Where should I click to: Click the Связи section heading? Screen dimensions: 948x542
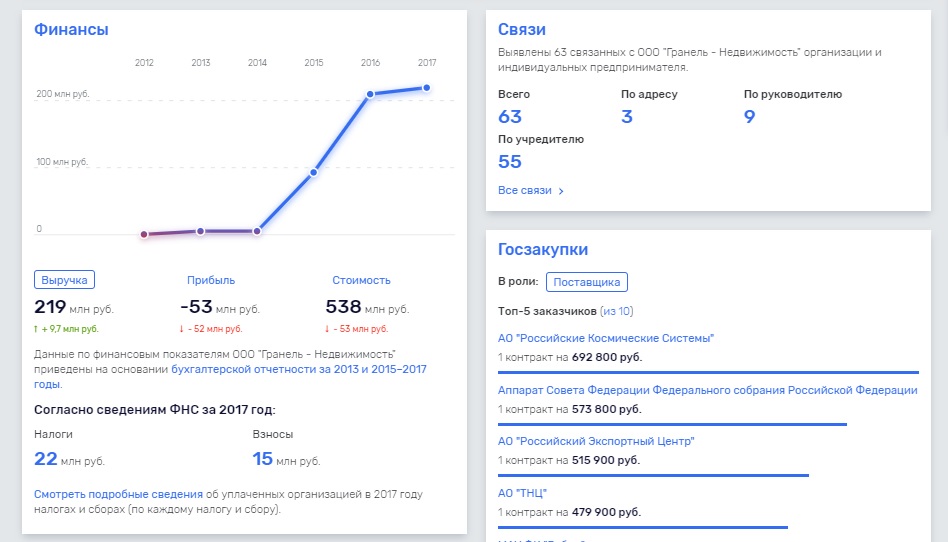coord(522,30)
